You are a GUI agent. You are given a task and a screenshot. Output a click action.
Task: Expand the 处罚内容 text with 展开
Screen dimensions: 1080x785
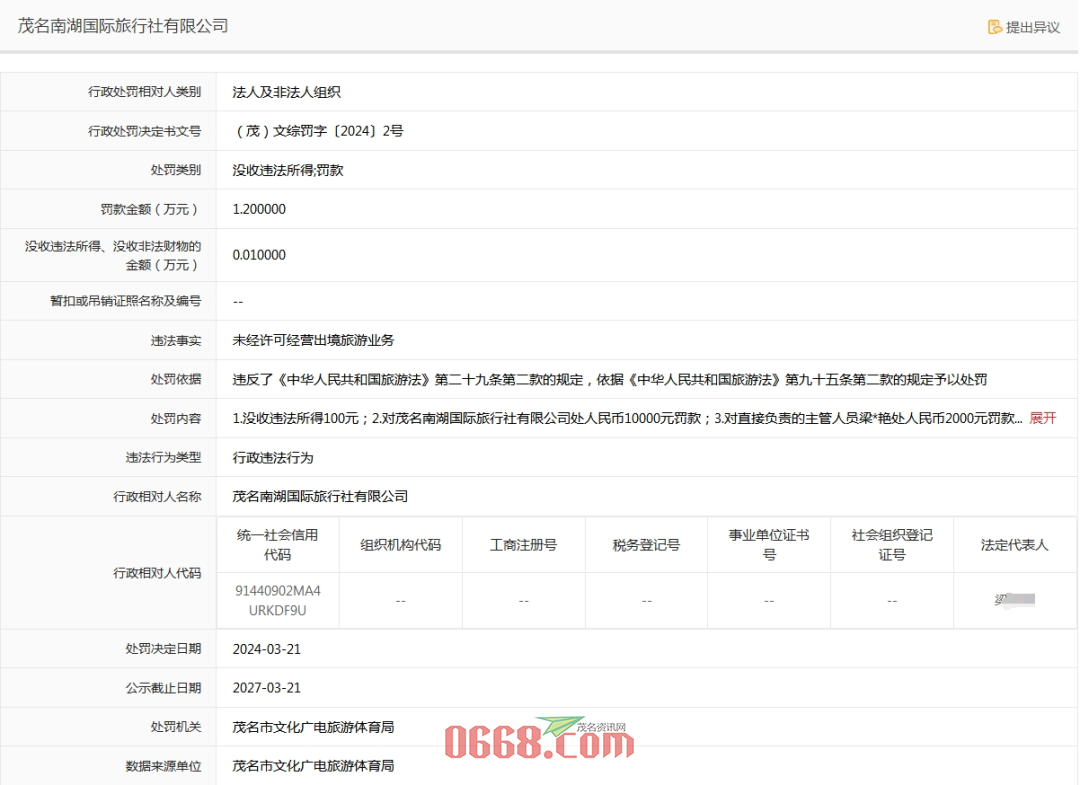(x=1042, y=418)
